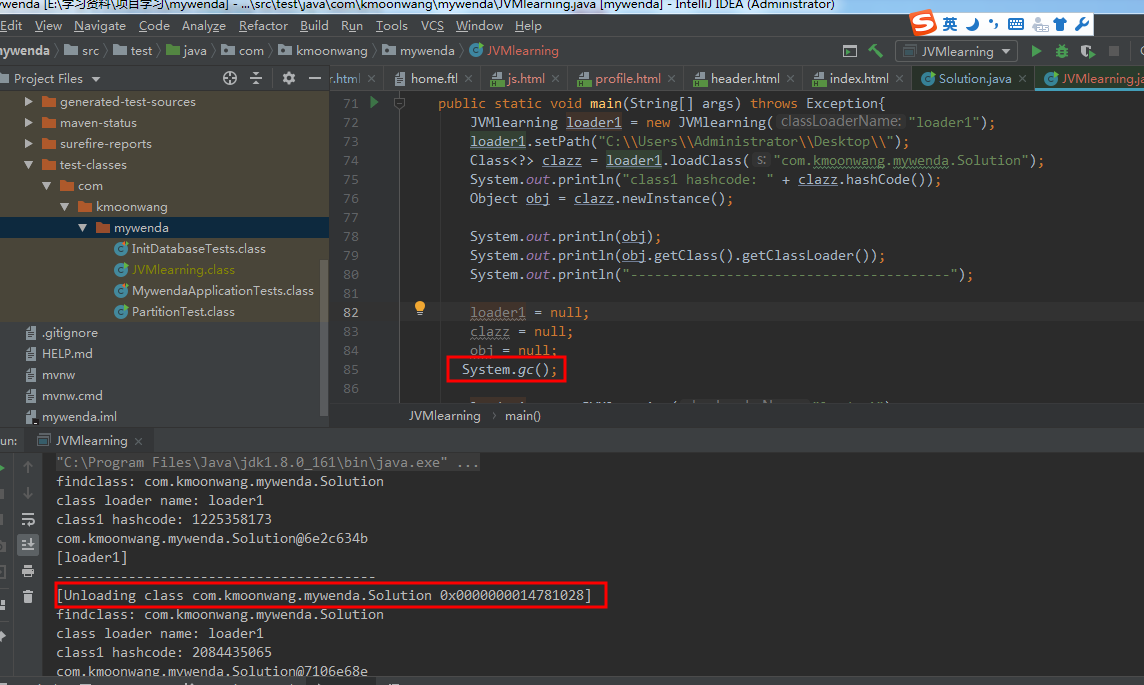This screenshot has width=1144, height=685.
Task: Click up arrow in run console toolbar
Action: (x=28, y=467)
